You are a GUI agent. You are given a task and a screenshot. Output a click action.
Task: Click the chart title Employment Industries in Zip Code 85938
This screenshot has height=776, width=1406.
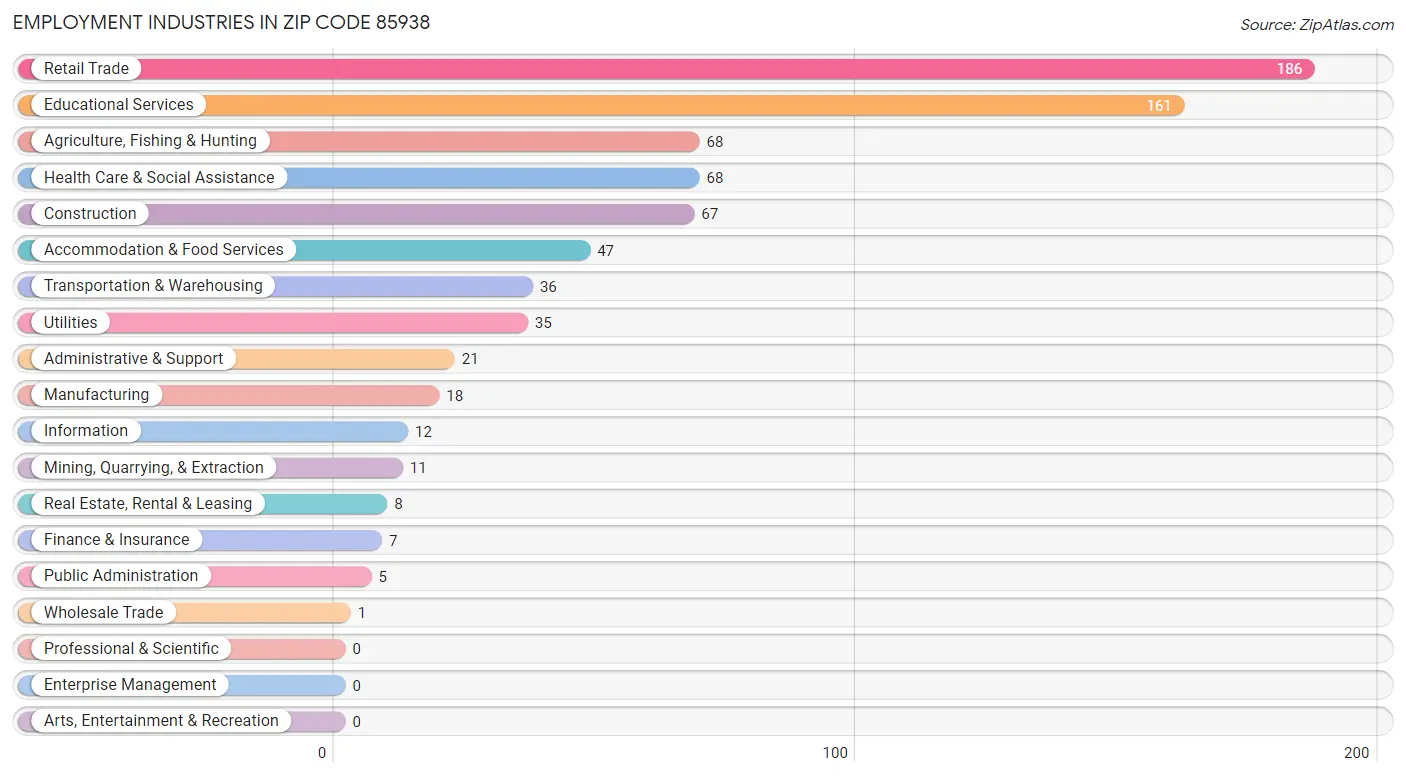[221, 22]
